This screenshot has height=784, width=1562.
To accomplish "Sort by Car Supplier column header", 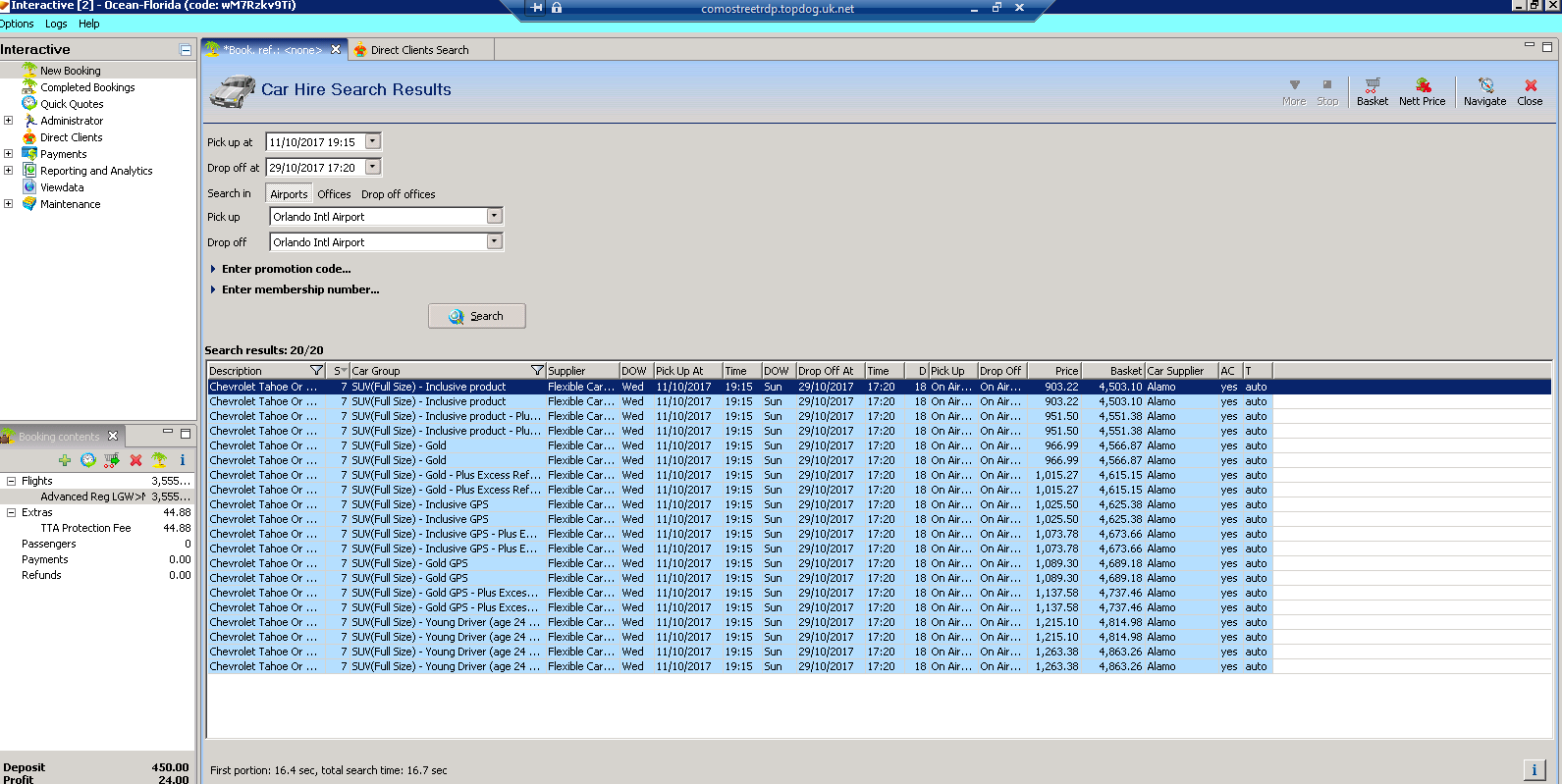I will pos(1181,370).
